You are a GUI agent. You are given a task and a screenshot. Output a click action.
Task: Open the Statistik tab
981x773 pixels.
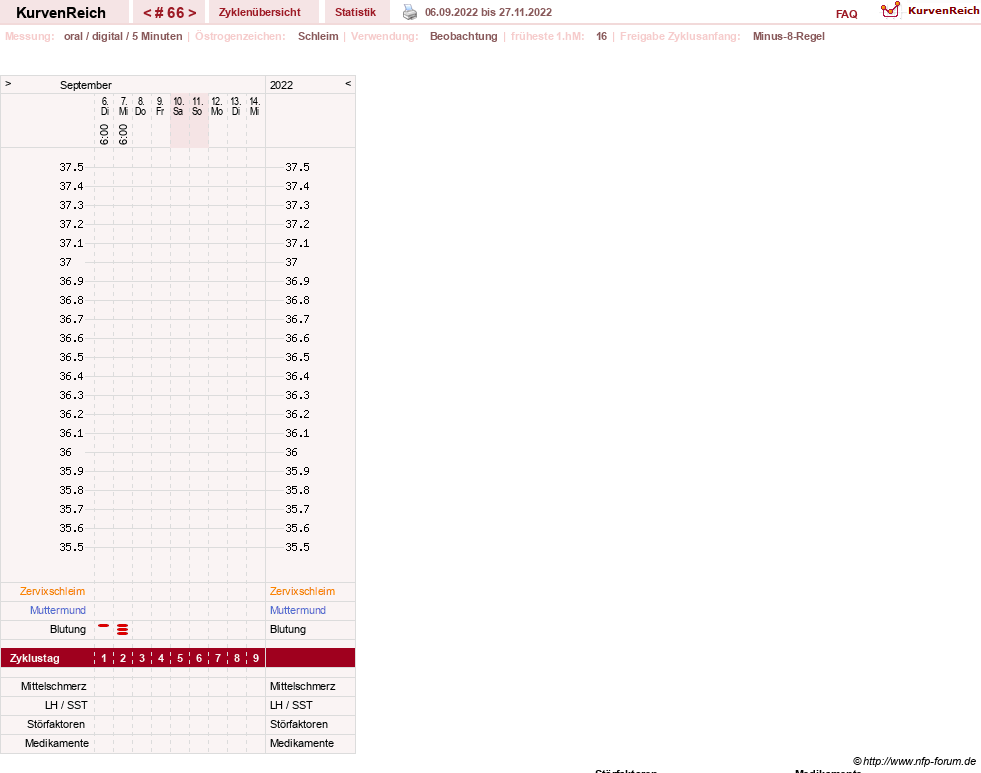coord(355,12)
